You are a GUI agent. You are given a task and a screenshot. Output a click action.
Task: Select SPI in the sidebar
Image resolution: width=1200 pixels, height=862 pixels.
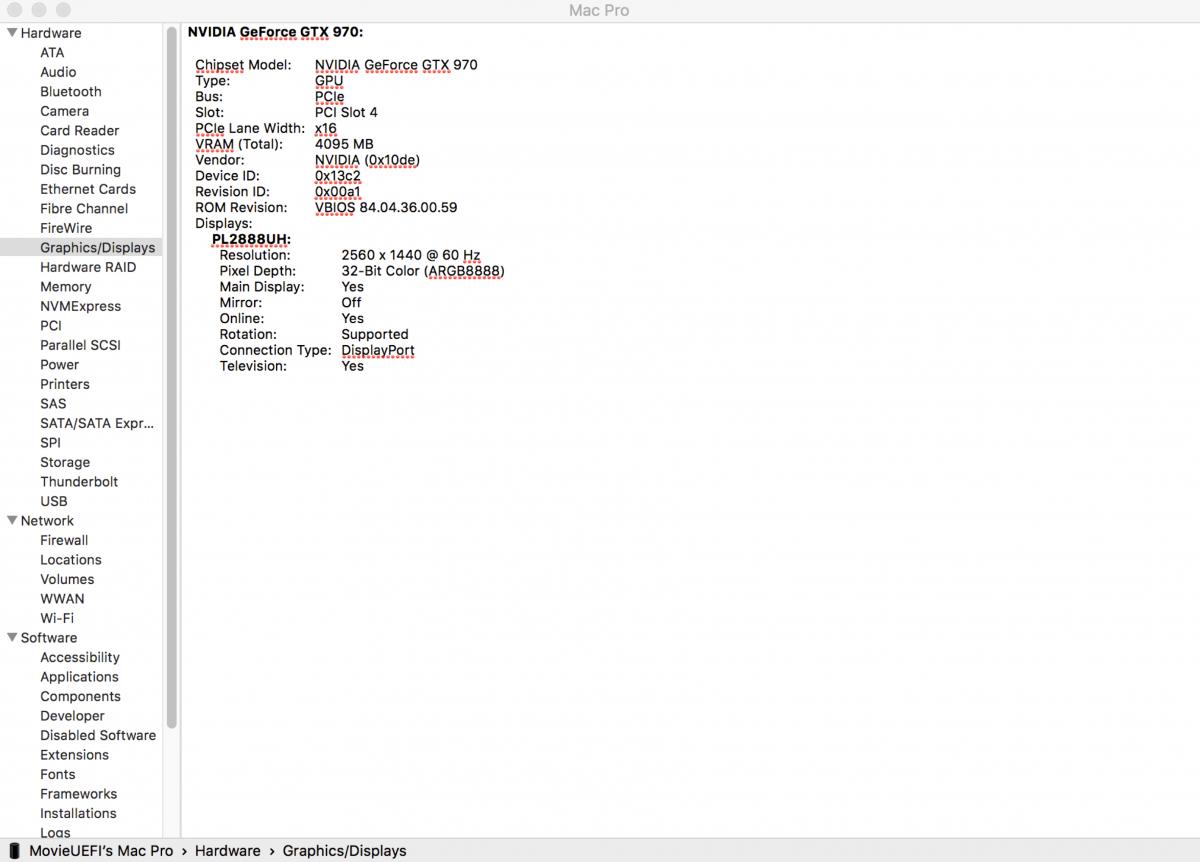tap(50, 443)
